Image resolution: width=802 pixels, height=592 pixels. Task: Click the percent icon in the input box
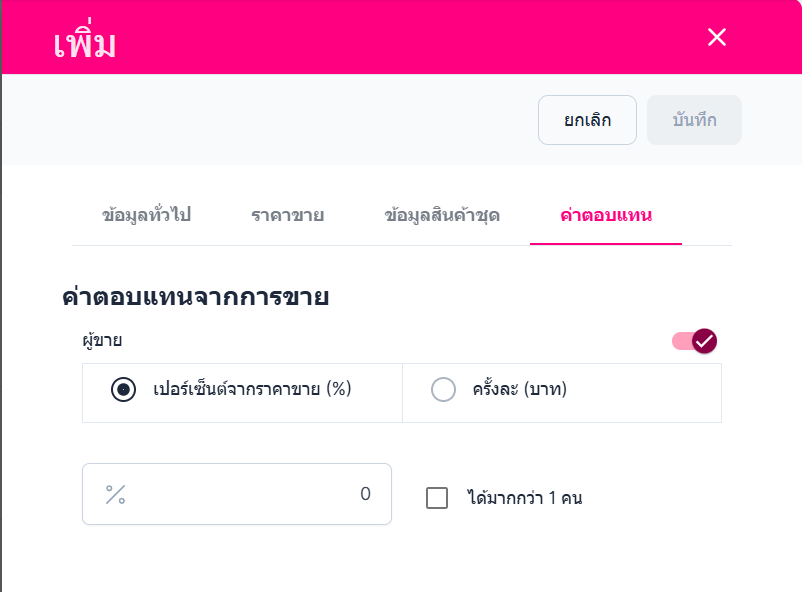pos(116,494)
